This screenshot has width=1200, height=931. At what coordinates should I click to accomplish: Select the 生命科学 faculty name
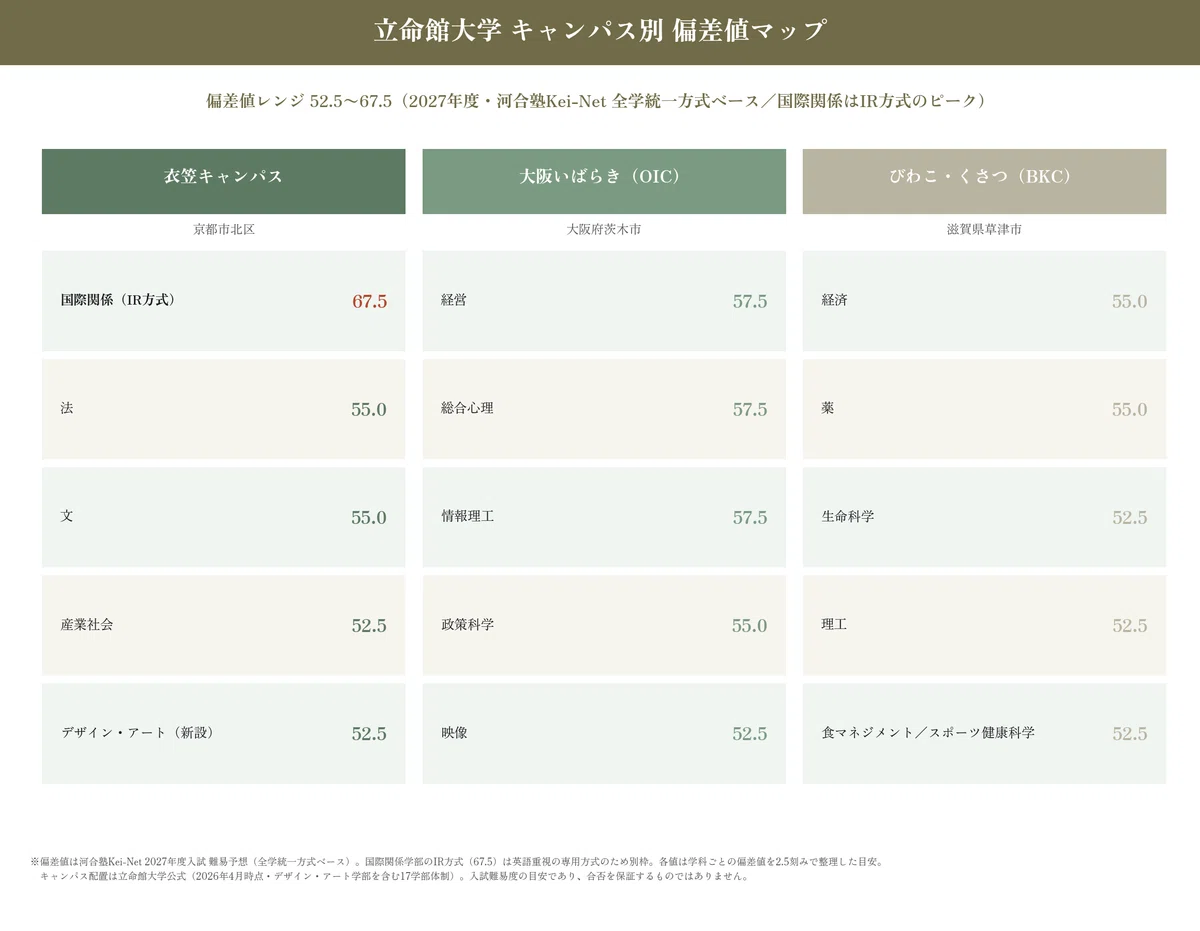[847, 516]
